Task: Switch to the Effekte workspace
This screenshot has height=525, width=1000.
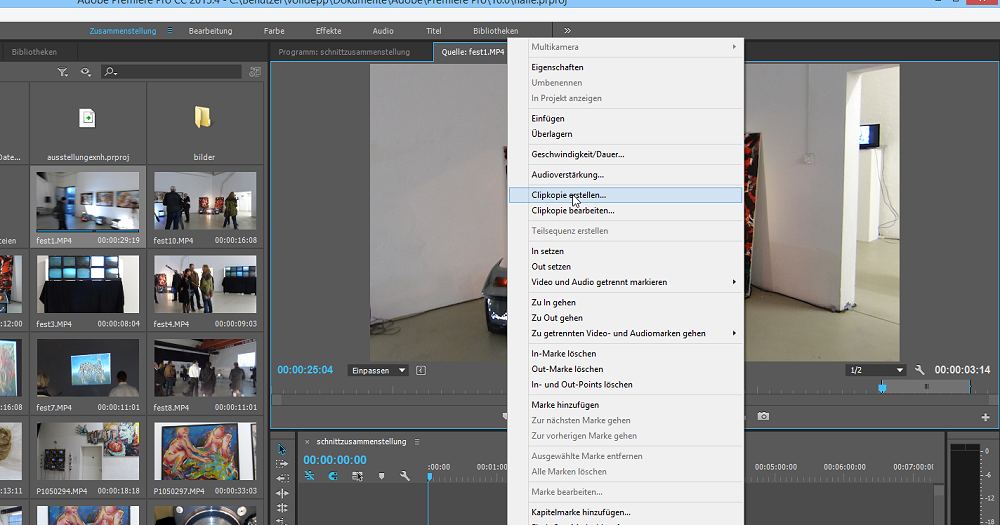Action: [328, 31]
